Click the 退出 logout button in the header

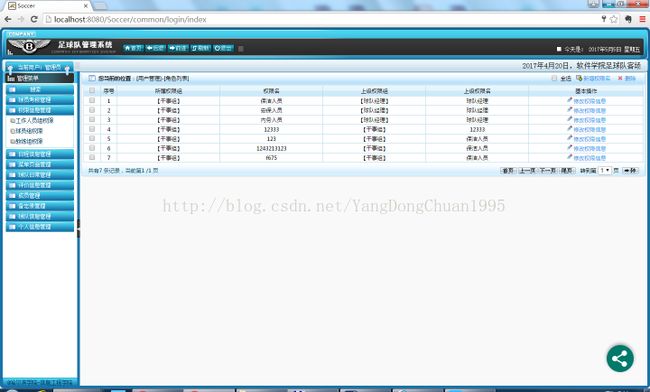[x=223, y=48]
